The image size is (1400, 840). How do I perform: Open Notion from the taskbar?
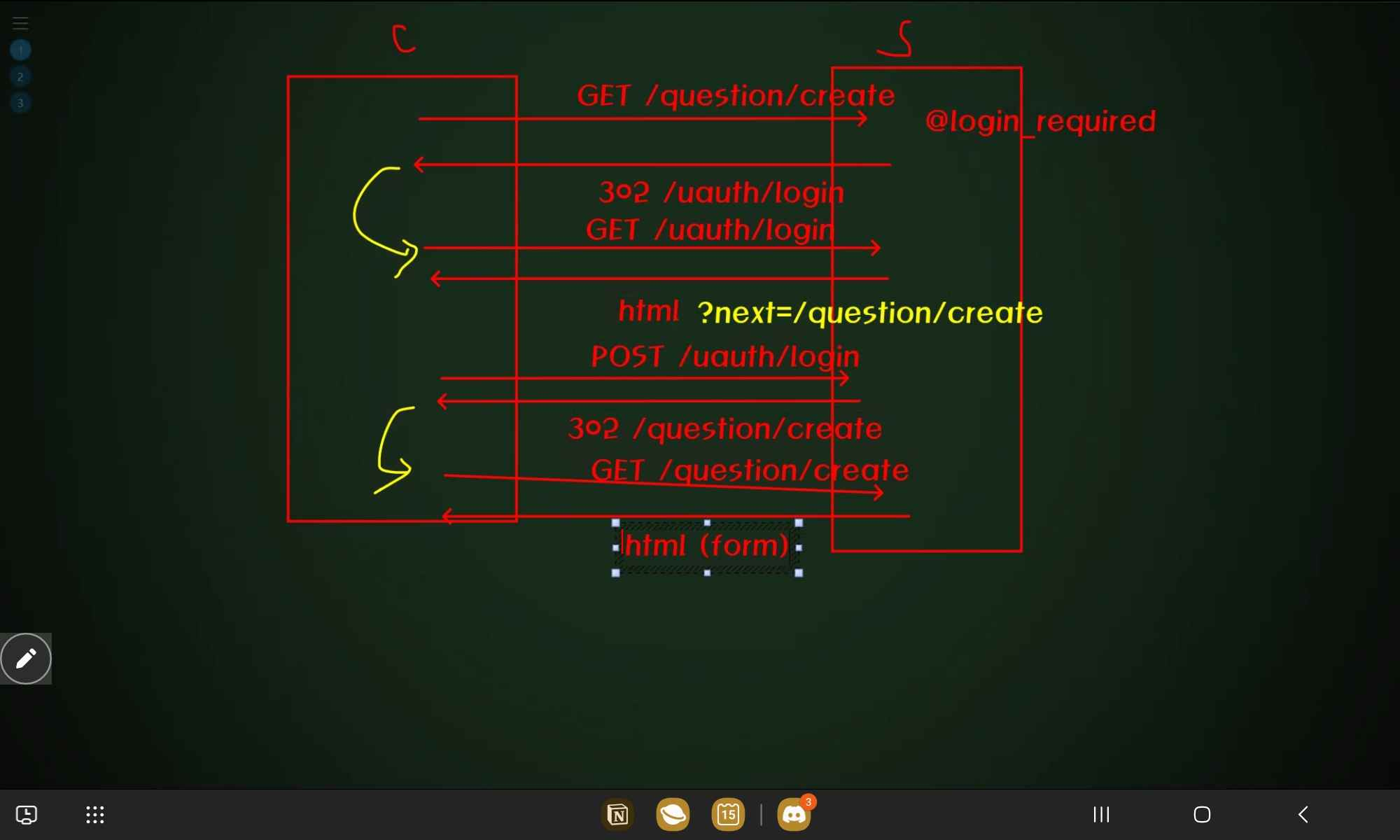[x=617, y=815]
